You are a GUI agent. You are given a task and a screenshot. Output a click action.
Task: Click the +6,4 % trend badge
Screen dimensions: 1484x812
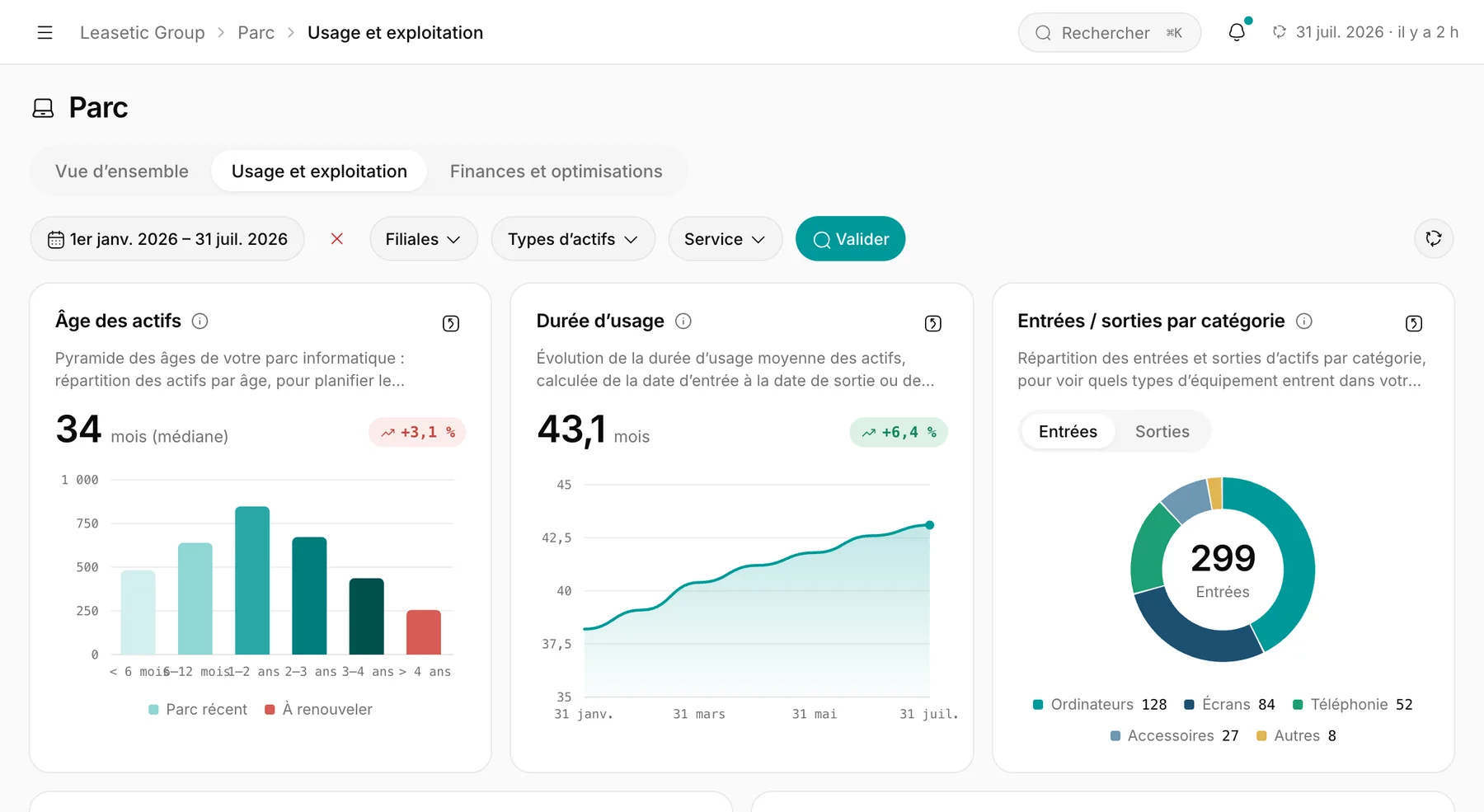[x=899, y=432]
